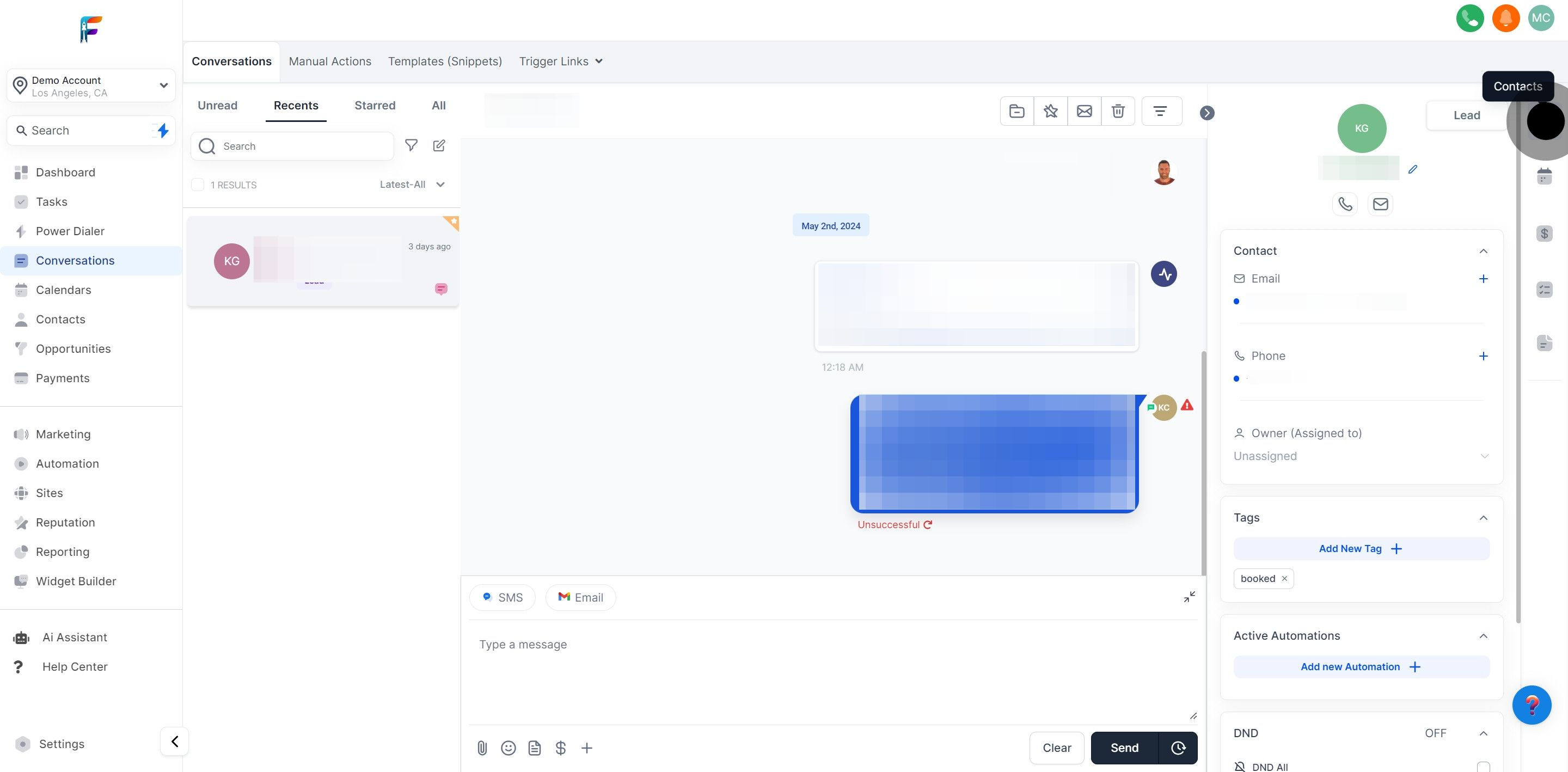Click the Add New Tag button
The image size is (1568, 772).
[1361, 549]
